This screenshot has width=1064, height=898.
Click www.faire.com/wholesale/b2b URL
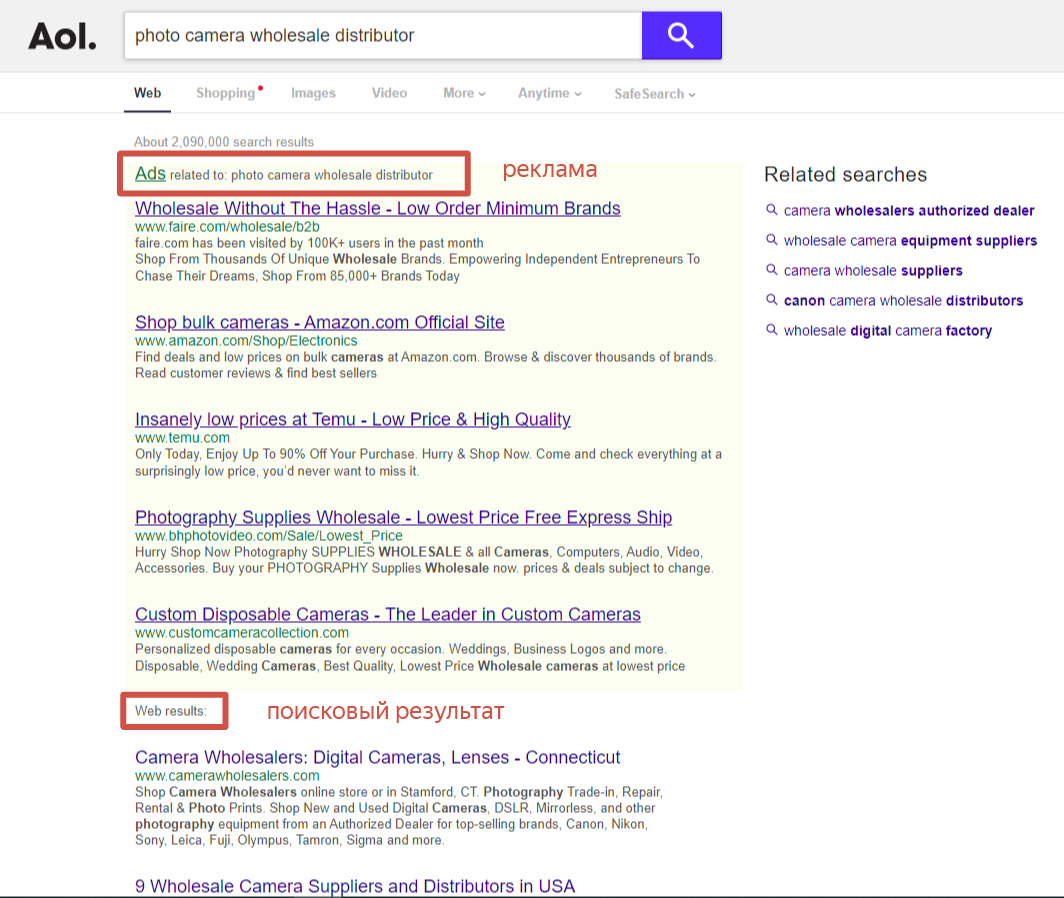click(227, 227)
